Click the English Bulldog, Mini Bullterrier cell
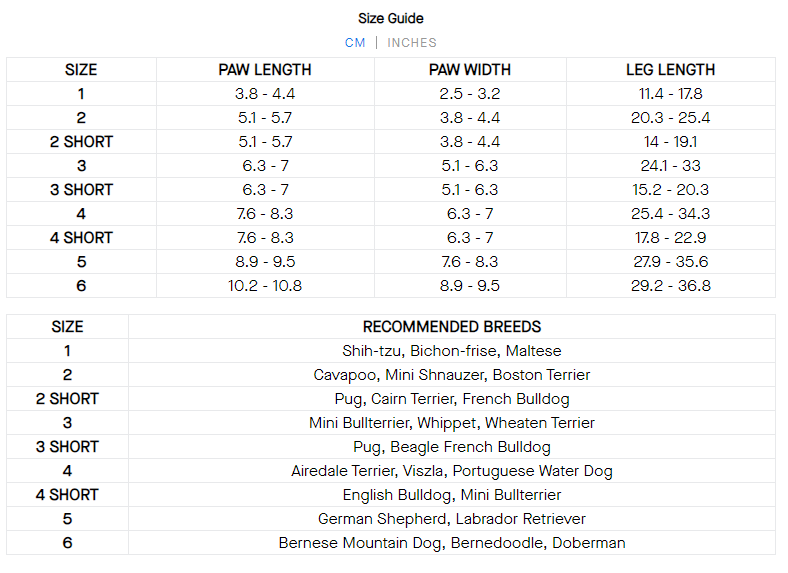 coord(452,495)
